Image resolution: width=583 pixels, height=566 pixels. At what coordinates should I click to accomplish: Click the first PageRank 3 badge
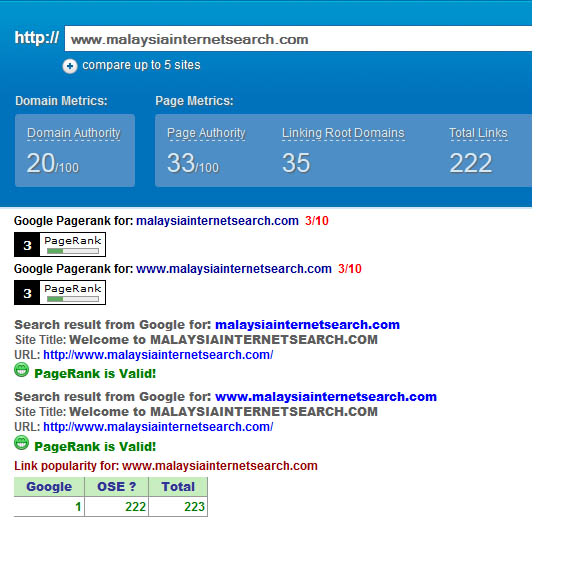[x=60, y=245]
